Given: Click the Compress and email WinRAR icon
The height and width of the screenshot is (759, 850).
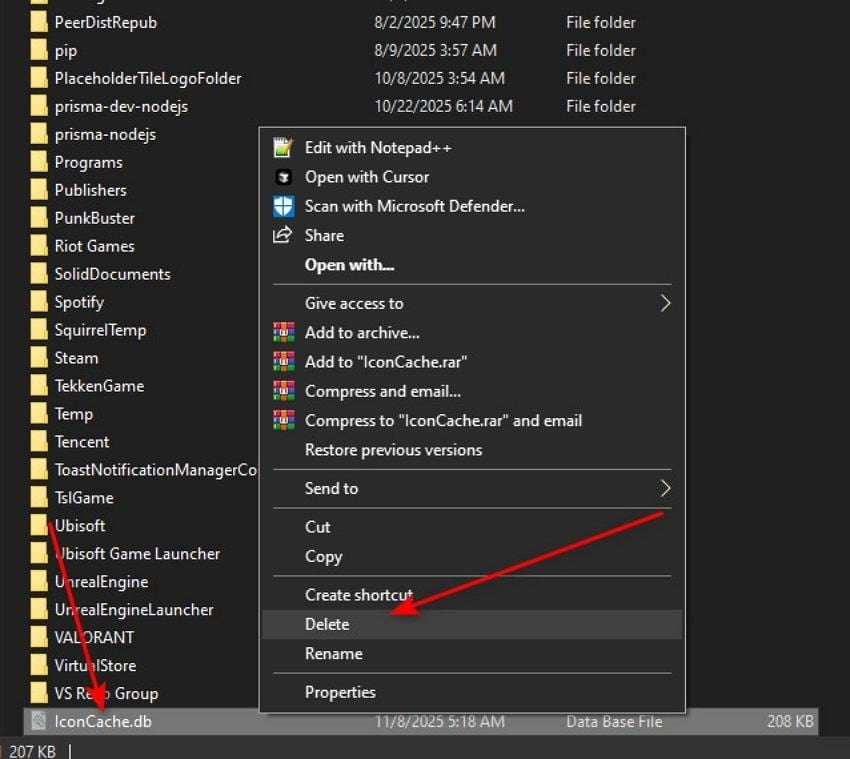Looking at the screenshot, I should 283,391.
